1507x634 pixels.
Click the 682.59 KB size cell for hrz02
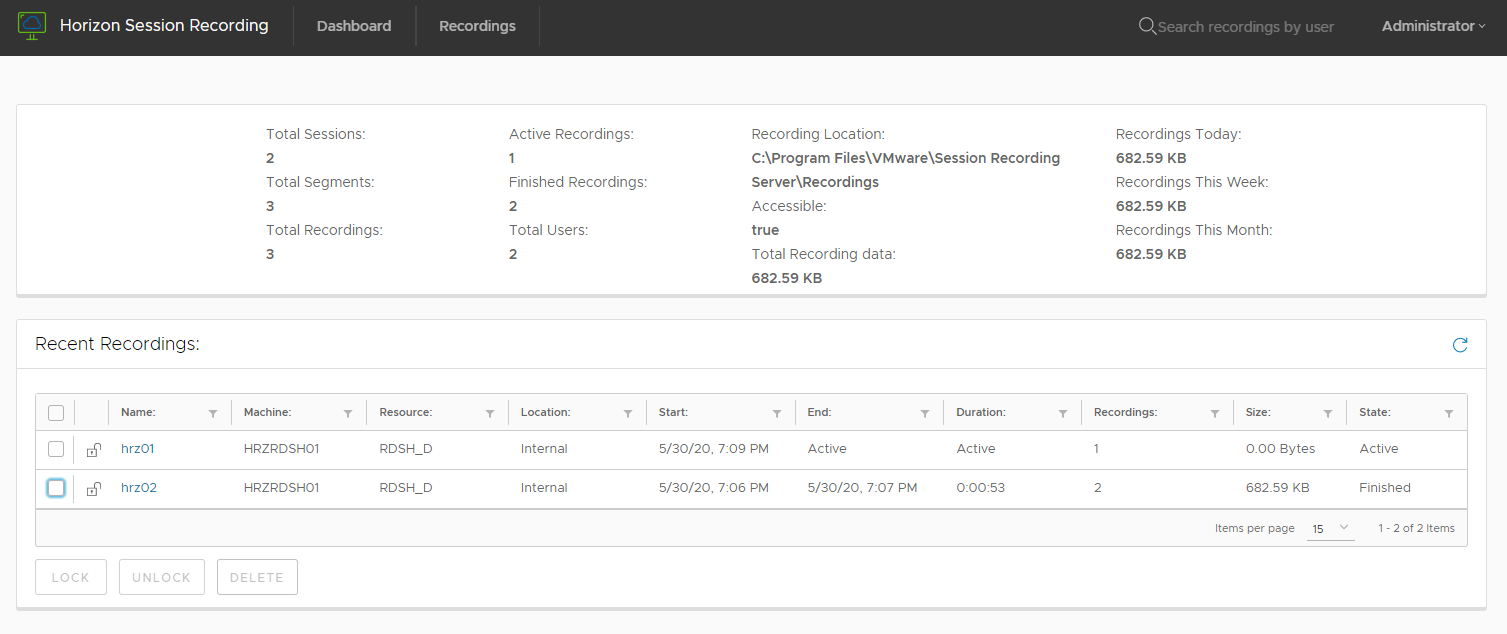pos(1278,488)
